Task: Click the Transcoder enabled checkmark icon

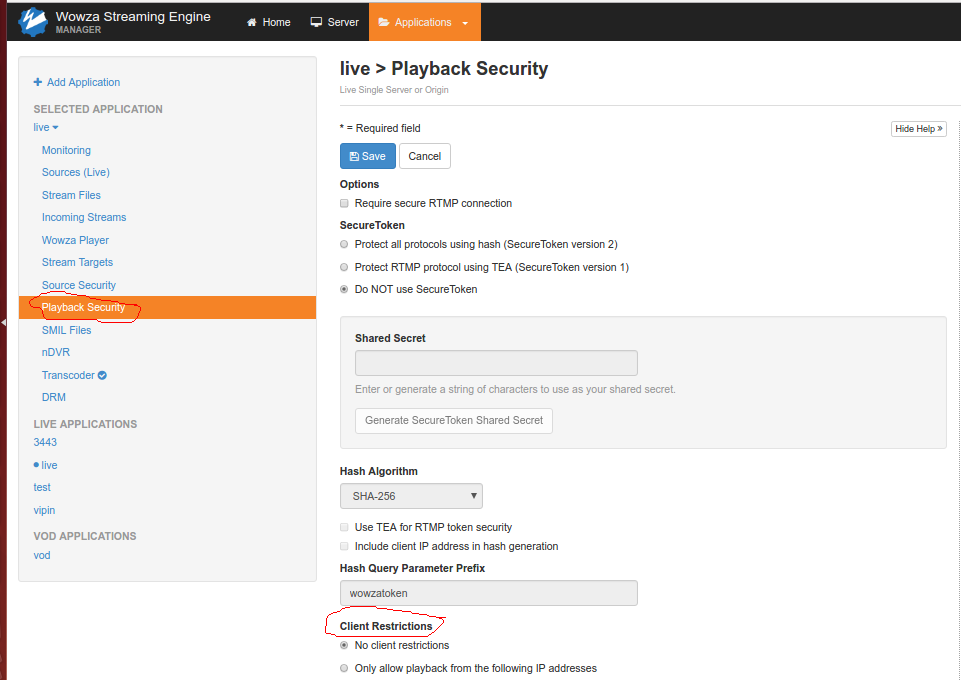Action: click(x=102, y=376)
